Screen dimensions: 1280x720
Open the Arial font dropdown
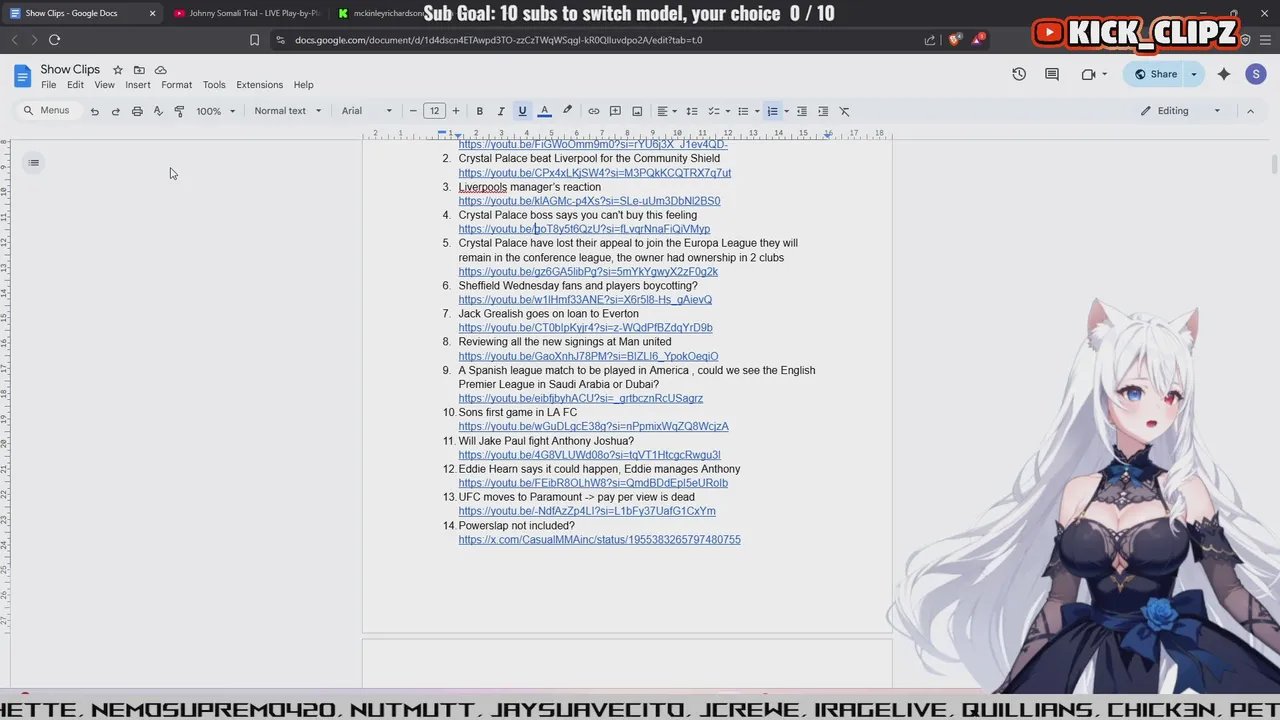pos(367,111)
